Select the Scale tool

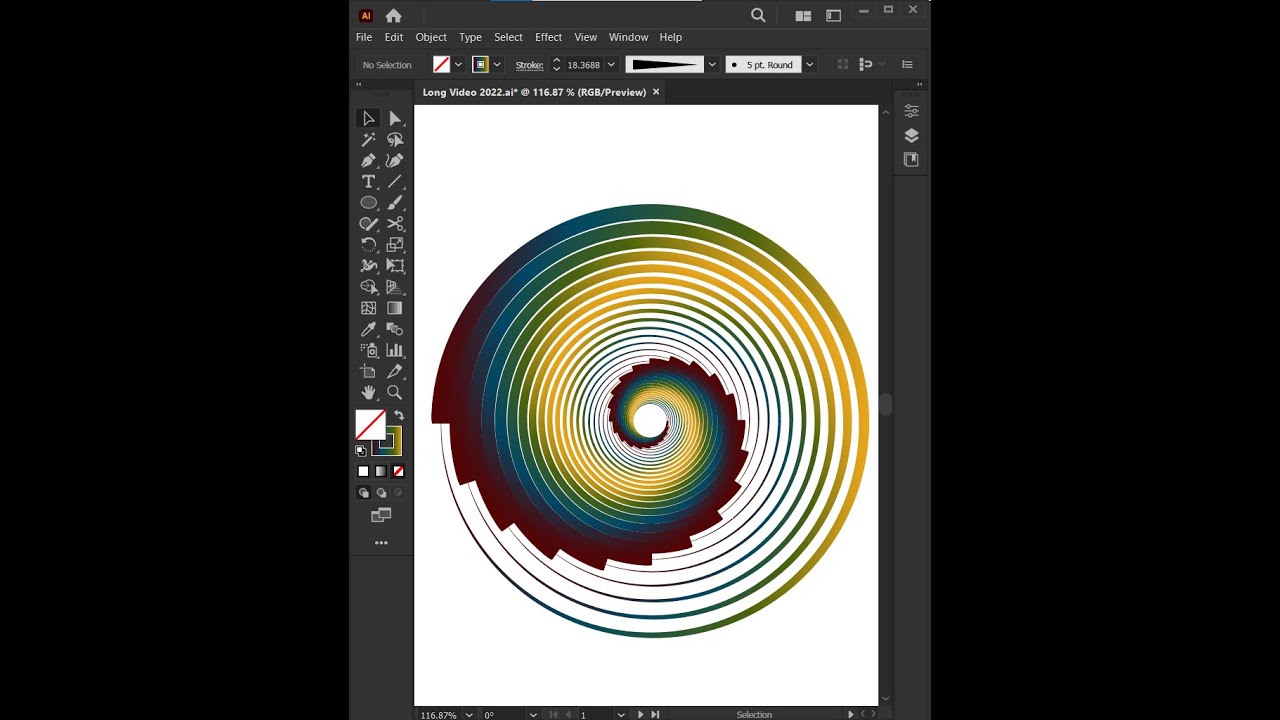395,244
